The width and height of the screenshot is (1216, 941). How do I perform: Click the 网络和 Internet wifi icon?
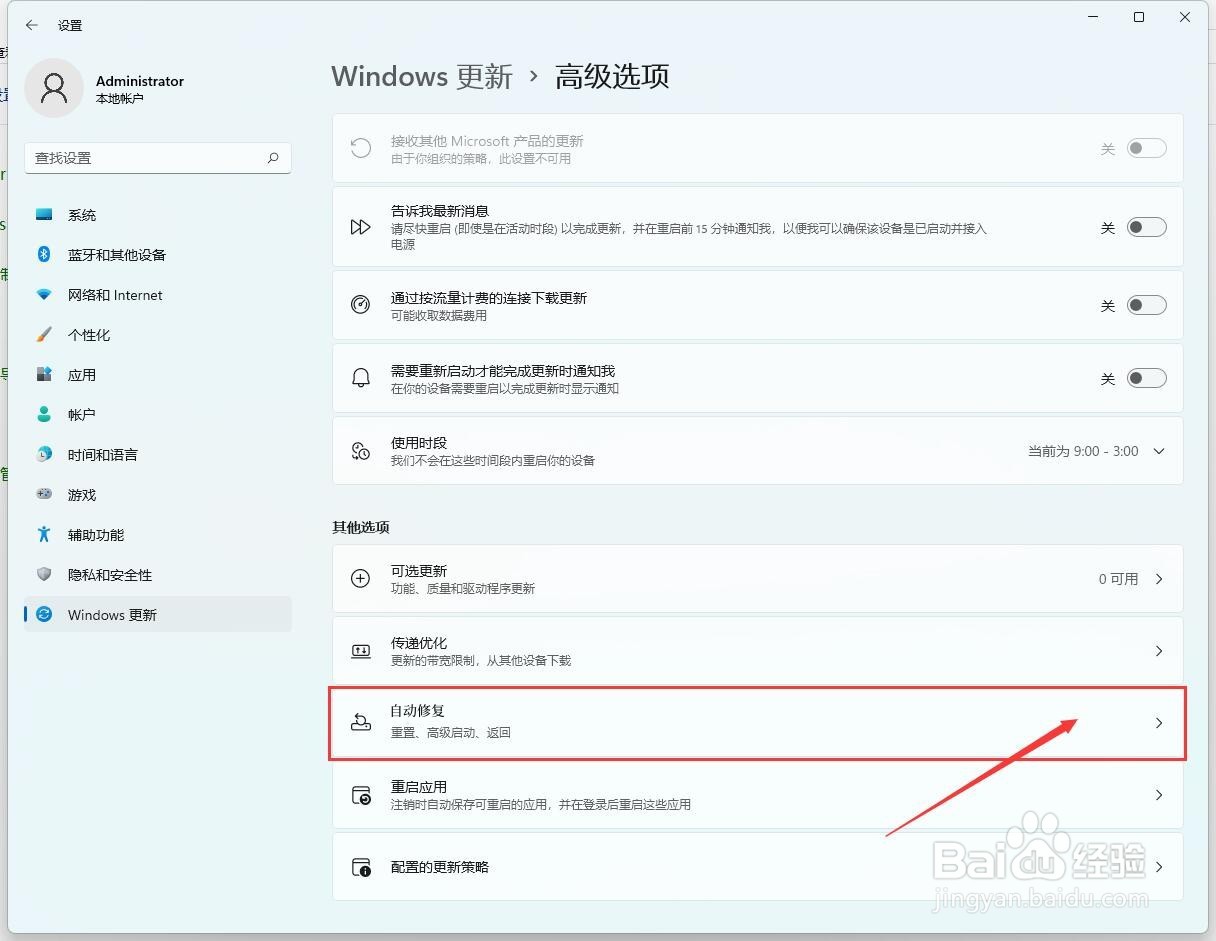[x=44, y=295]
